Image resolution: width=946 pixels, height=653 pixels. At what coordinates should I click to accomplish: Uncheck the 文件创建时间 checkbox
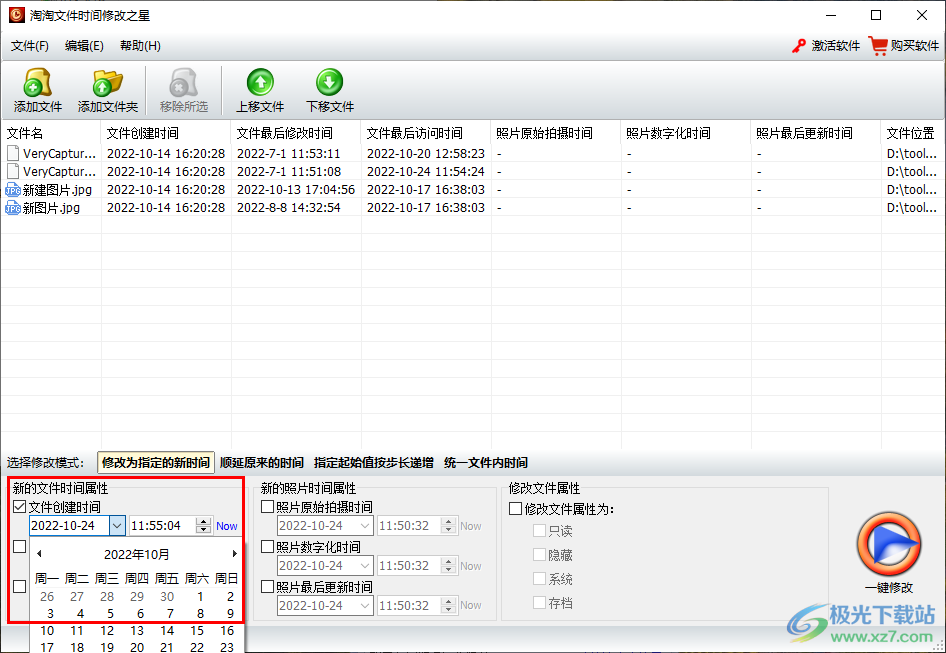pyautogui.click(x=19, y=507)
